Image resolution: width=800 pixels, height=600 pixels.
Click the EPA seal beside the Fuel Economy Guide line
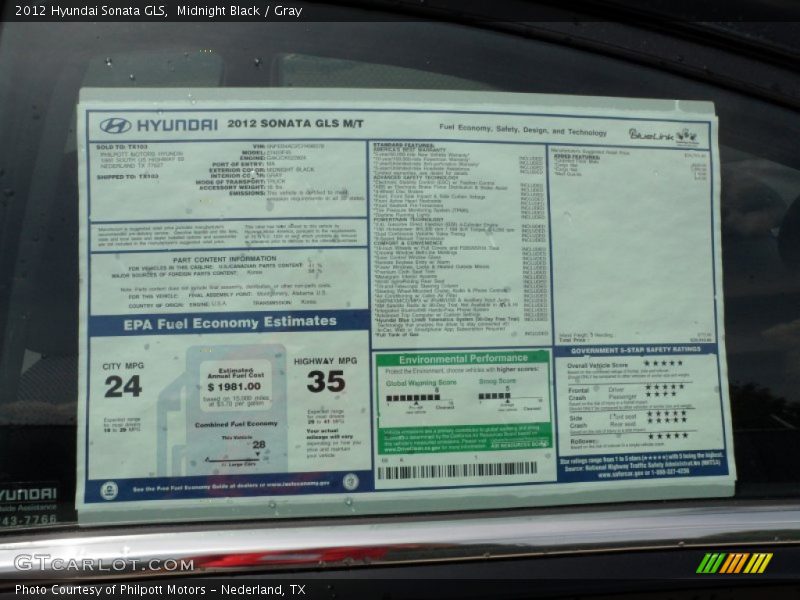[109, 491]
